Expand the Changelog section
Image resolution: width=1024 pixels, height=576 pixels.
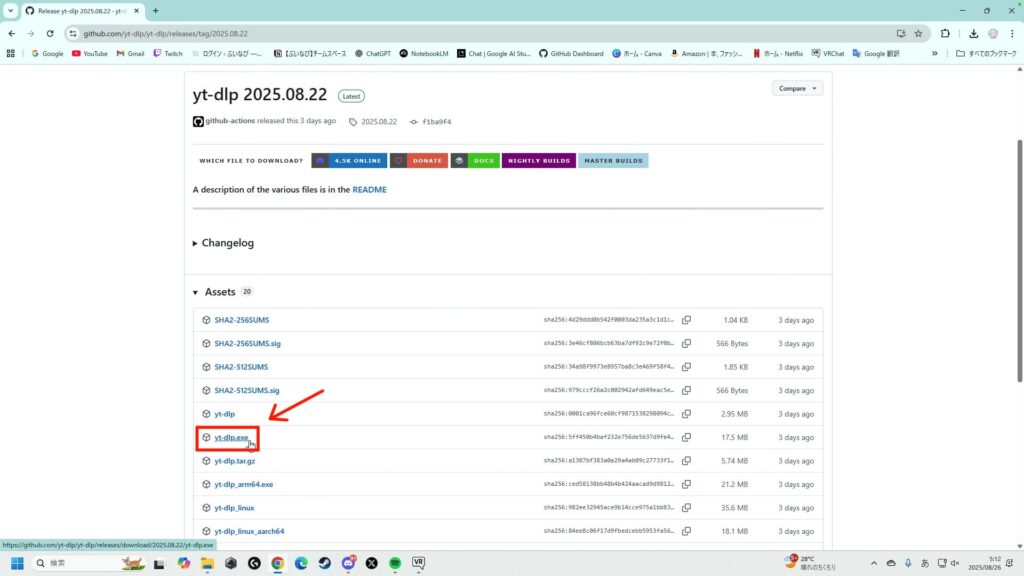pyautogui.click(x=227, y=243)
